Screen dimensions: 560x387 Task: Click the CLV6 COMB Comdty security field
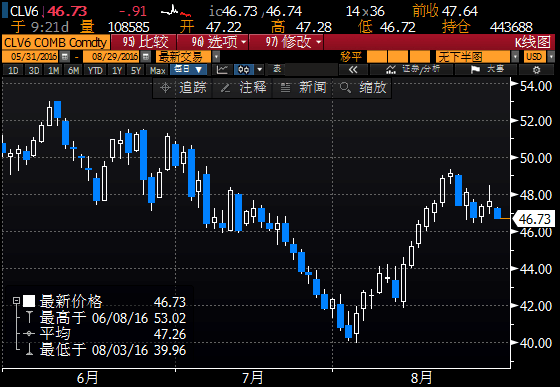tap(56, 42)
